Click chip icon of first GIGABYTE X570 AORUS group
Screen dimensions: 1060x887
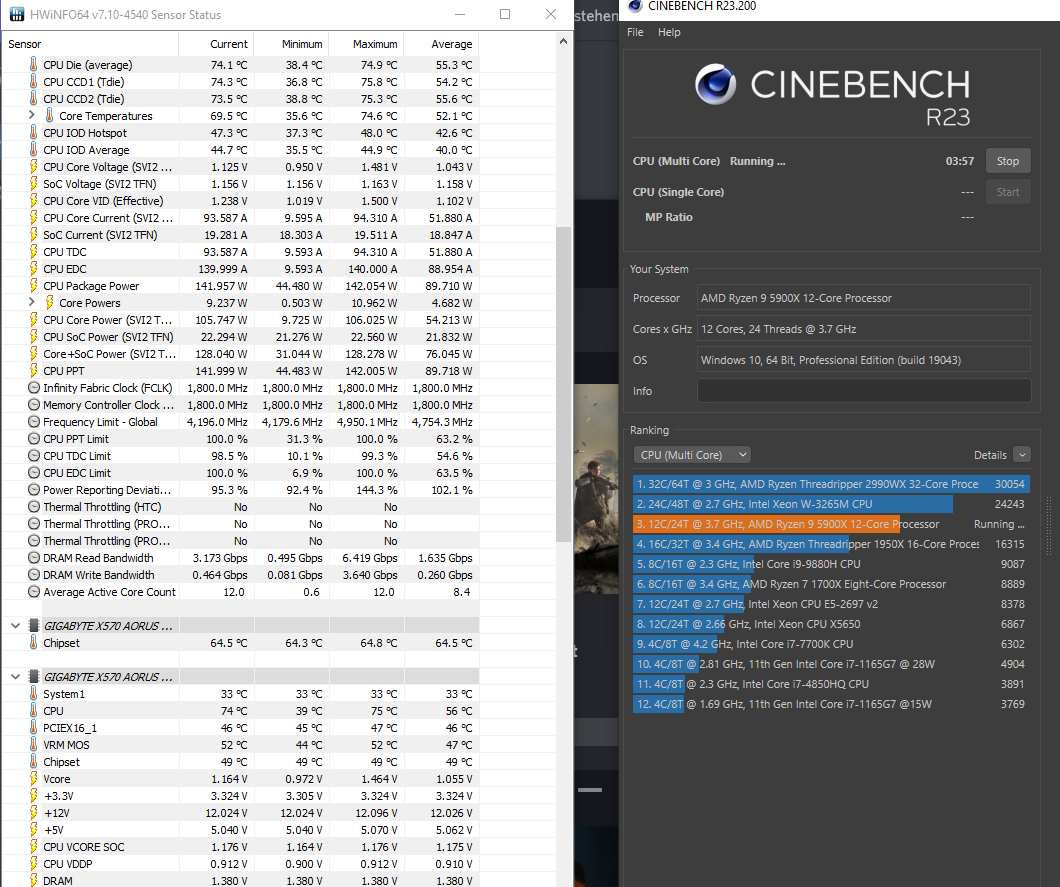[34, 625]
